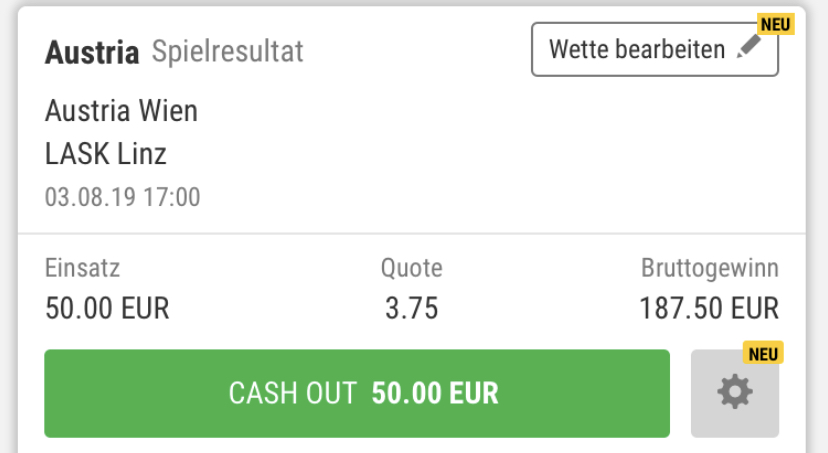The image size is (828, 453).
Task: Click the CASH OUT text on green button
Action: pos(293,393)
